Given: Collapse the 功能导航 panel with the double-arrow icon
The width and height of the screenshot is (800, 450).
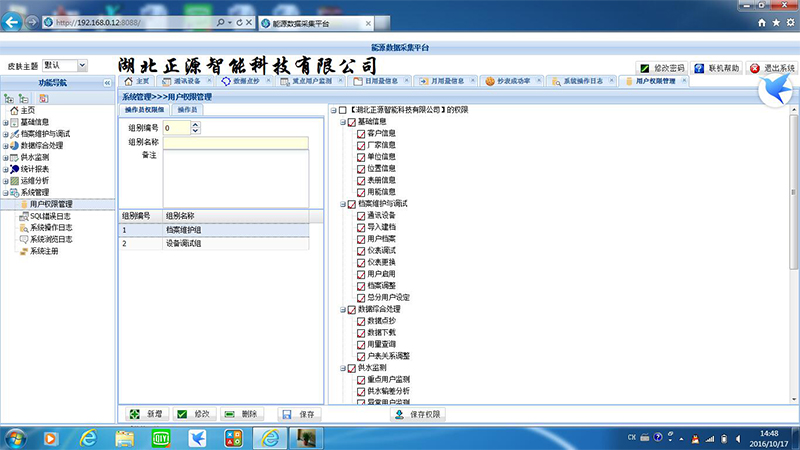Looking at the screenshot, I should 107,83.
